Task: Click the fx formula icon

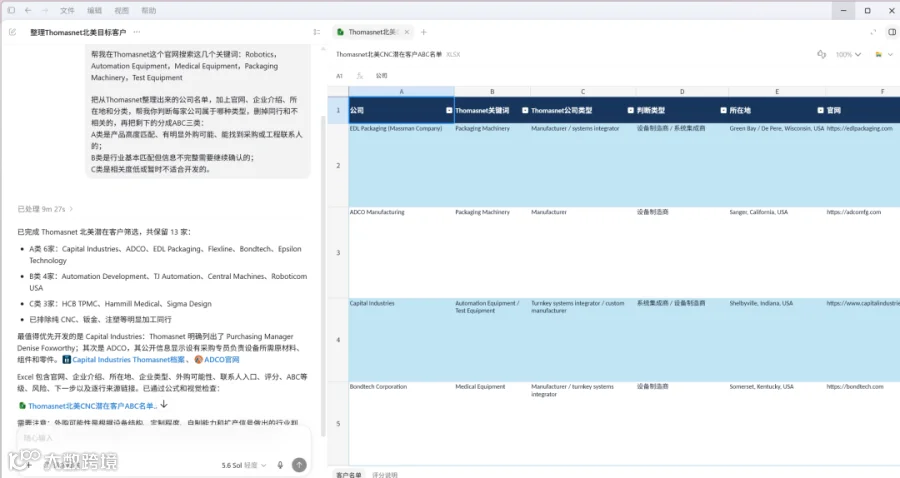Action: point(360,76)
